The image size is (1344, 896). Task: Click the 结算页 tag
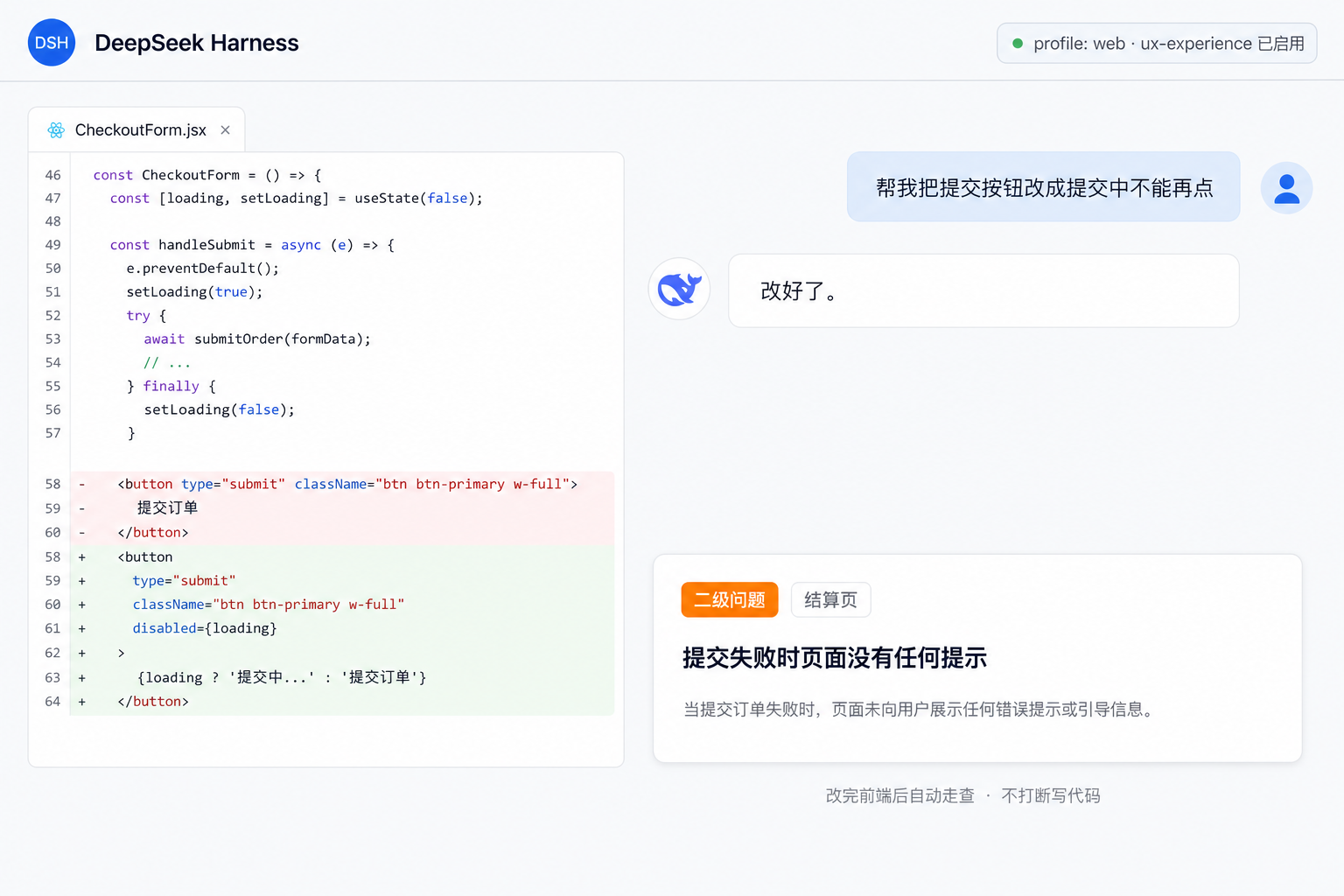point(830,600)
